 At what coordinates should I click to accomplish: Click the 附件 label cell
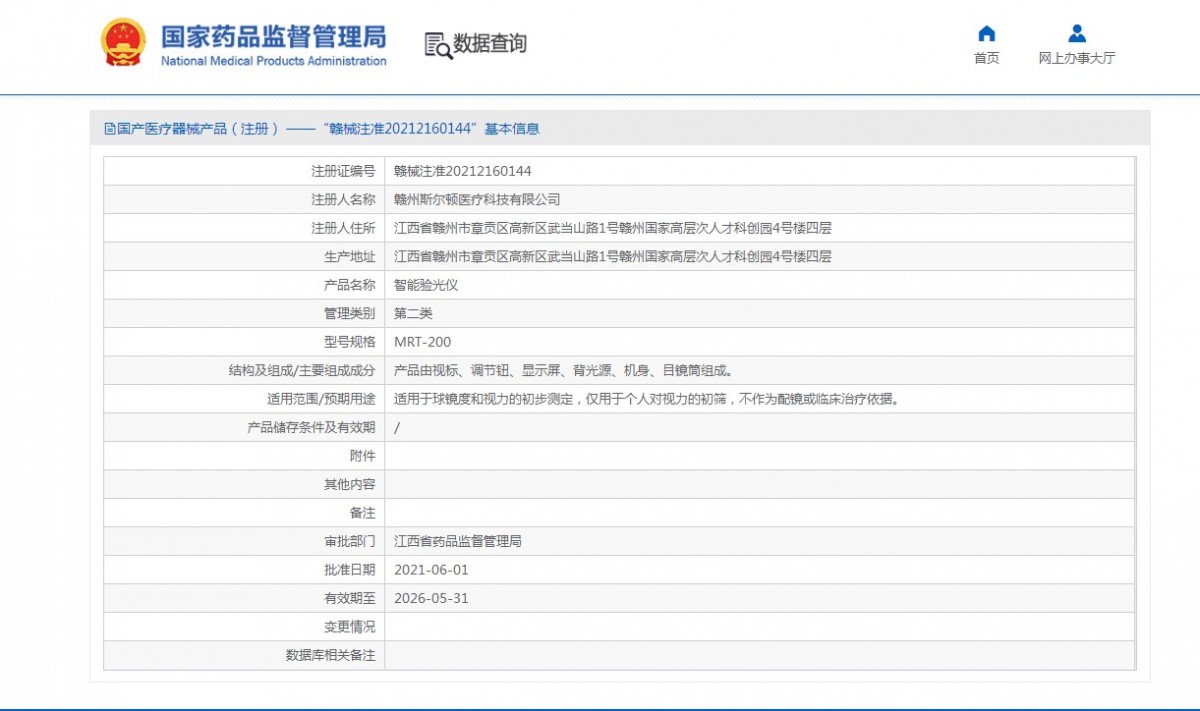244,456
